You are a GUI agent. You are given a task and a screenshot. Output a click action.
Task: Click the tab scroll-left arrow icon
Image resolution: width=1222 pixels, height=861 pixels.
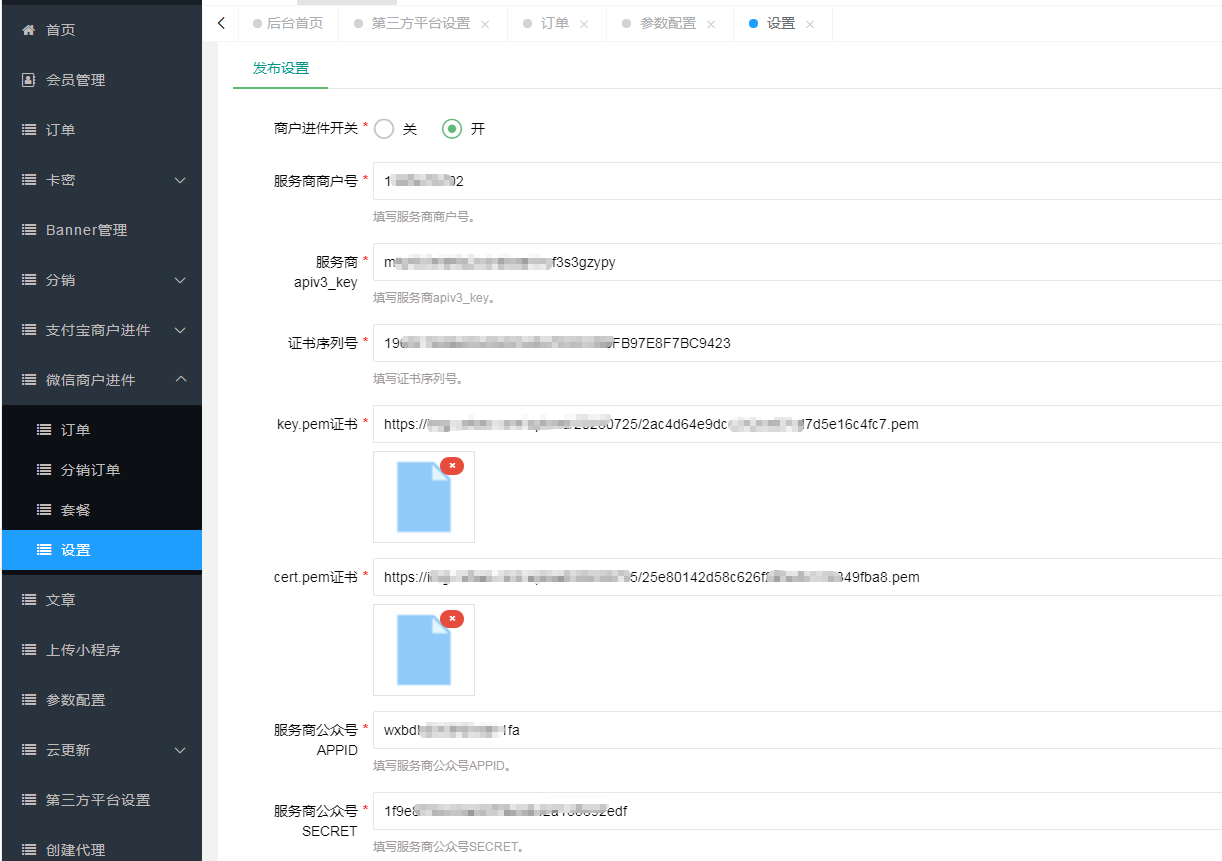point(221,23)
